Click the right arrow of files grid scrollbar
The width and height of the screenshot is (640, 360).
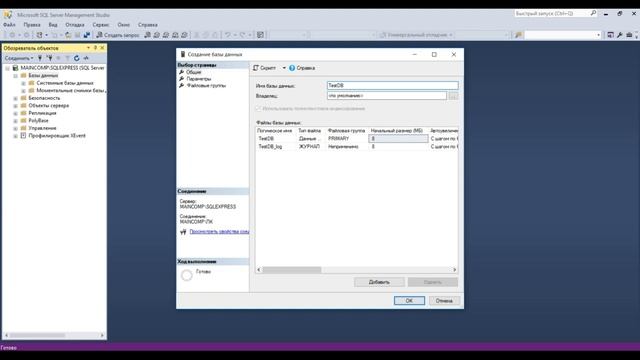[455, 270]
